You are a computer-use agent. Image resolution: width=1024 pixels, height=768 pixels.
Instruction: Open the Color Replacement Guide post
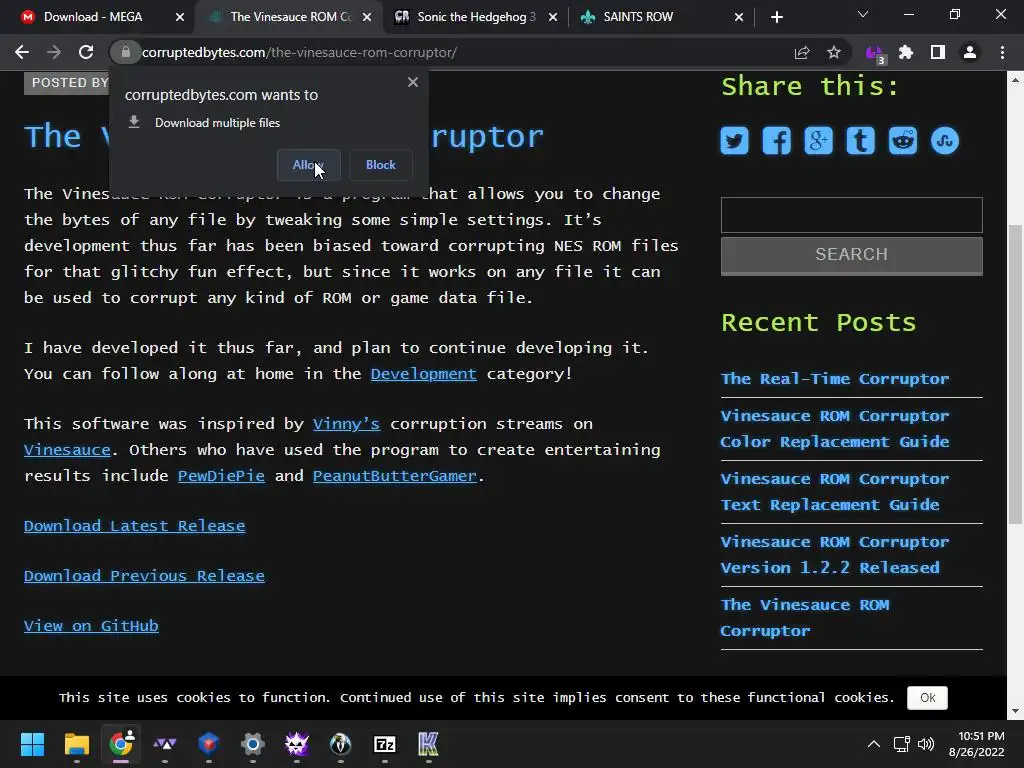835,429
